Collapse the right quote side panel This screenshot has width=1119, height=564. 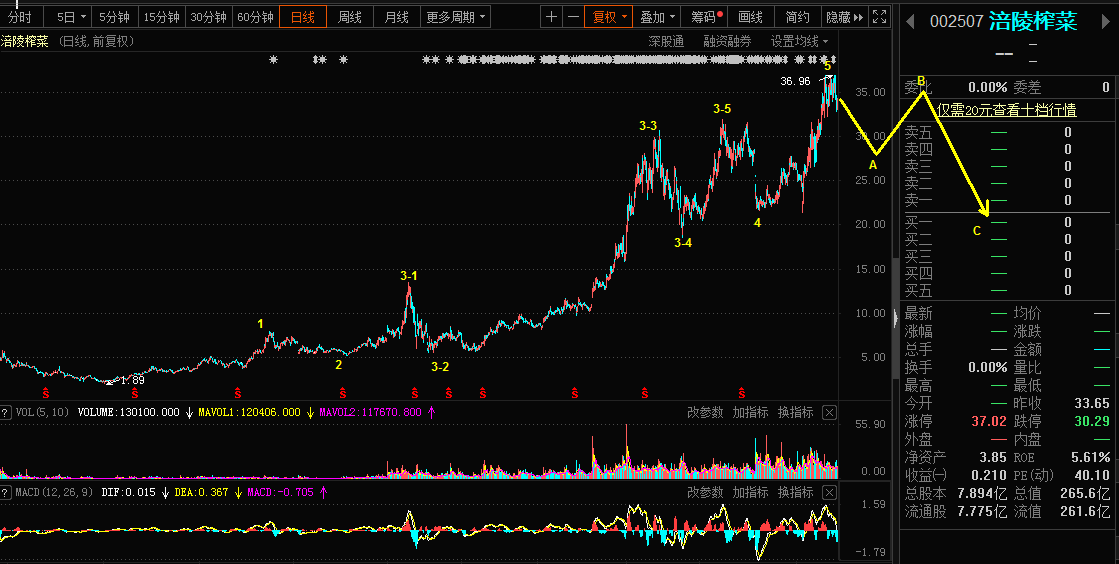pyautogui.click(x=895, y=318)
